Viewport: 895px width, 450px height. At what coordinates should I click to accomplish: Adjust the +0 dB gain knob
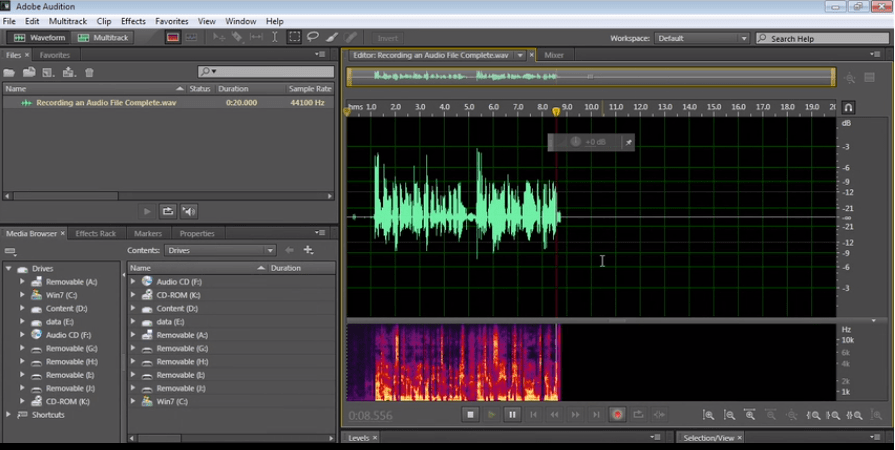point(575,142)
